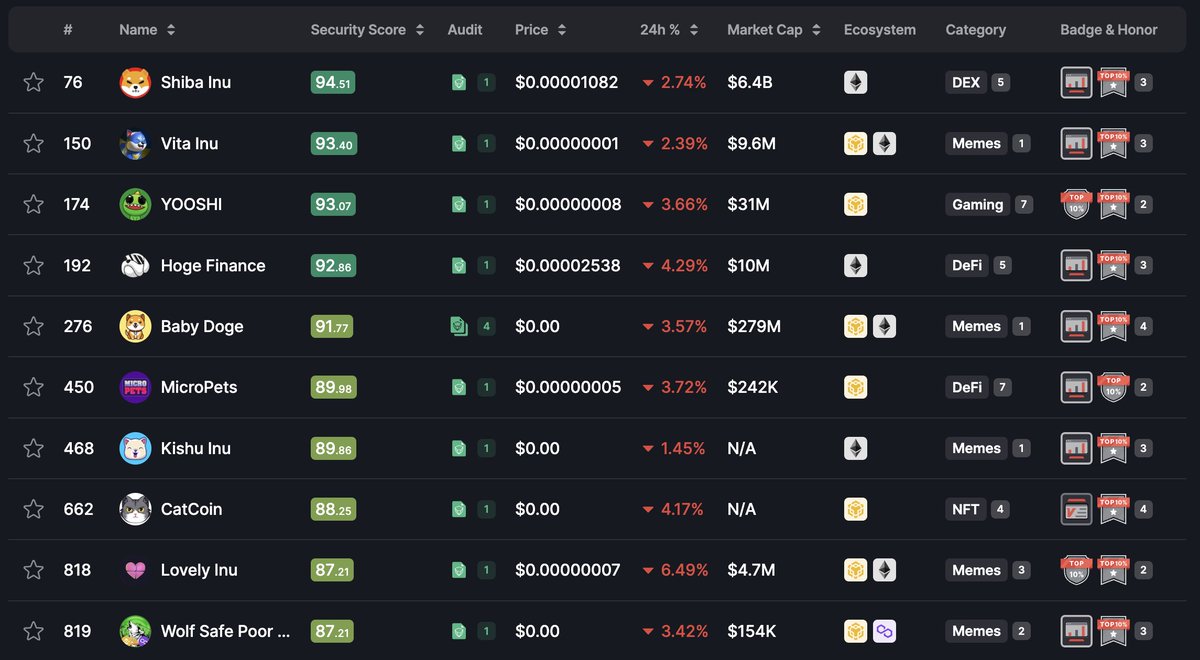Star the MicroPets row

pyautogui.click(x=33, y=387)
